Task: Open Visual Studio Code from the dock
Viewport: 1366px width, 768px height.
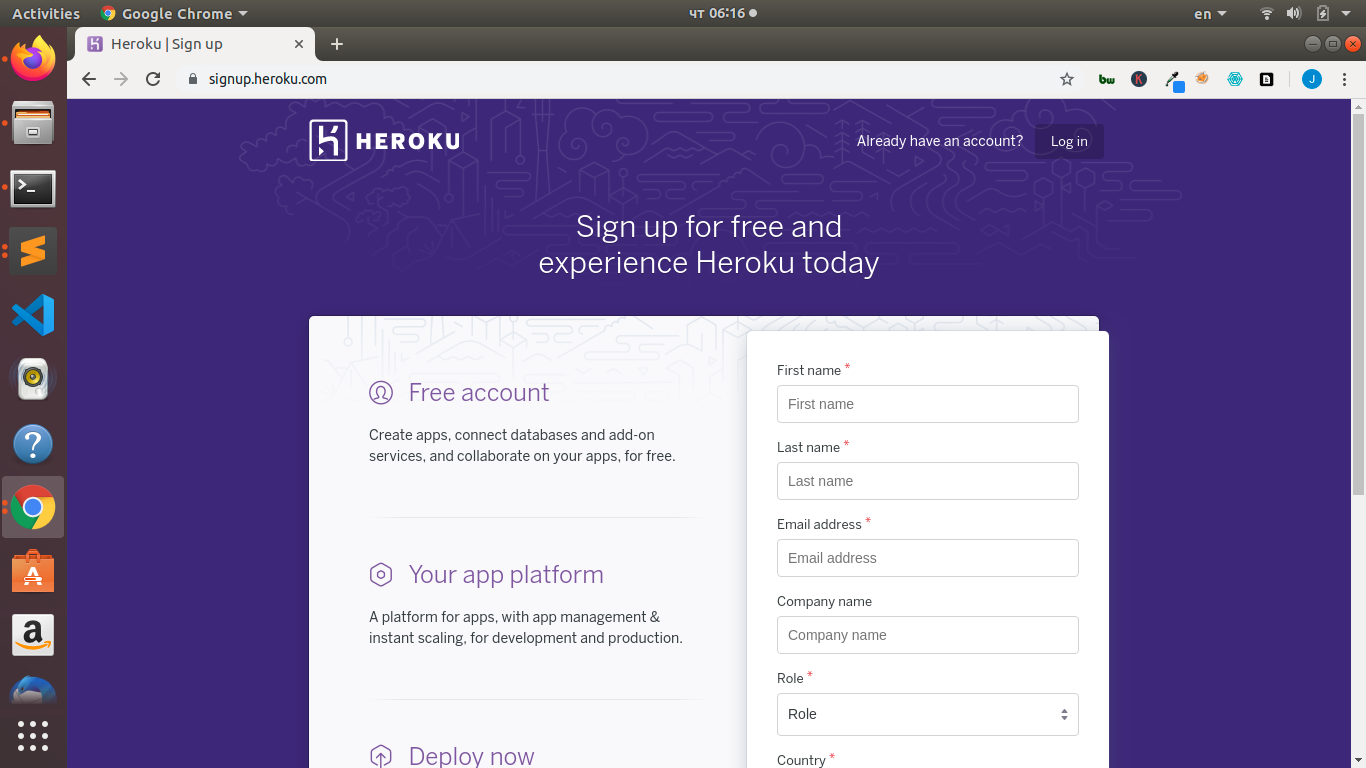Action: pos(33,314)
